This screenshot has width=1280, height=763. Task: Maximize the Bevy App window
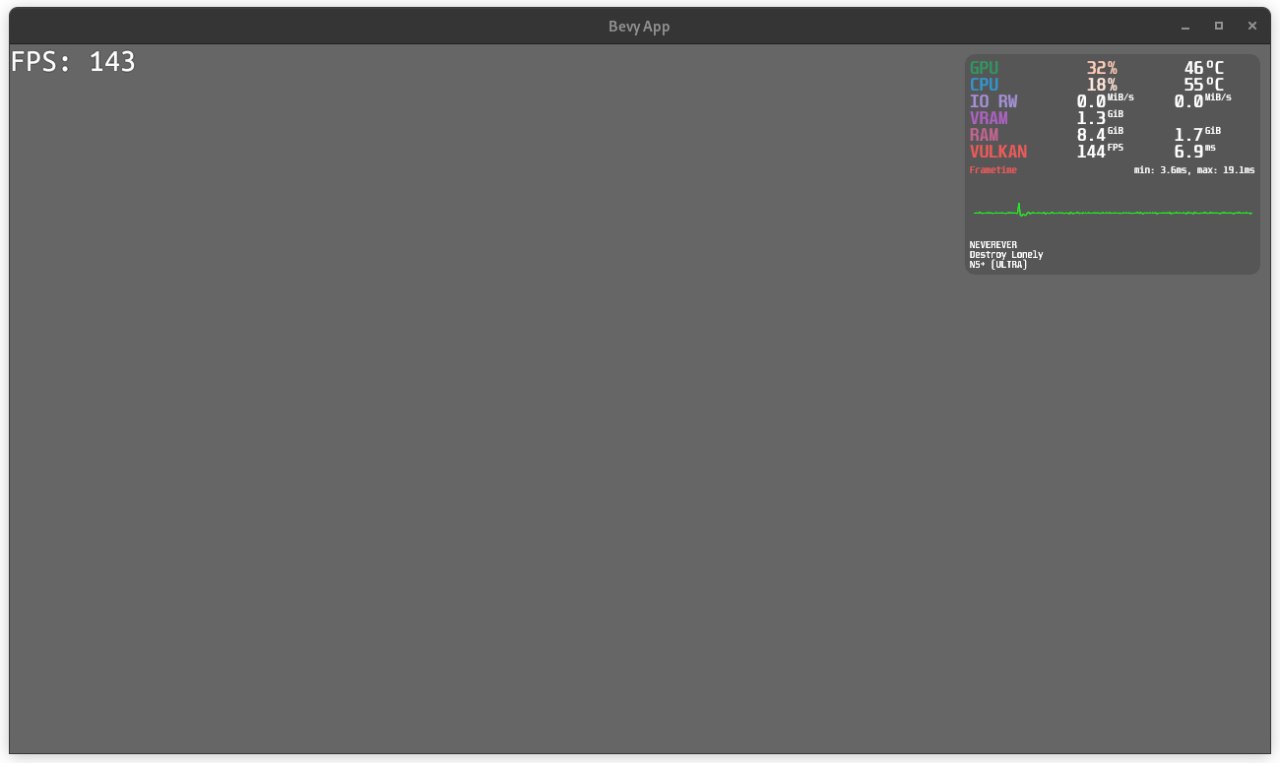tap(1218, 26)
